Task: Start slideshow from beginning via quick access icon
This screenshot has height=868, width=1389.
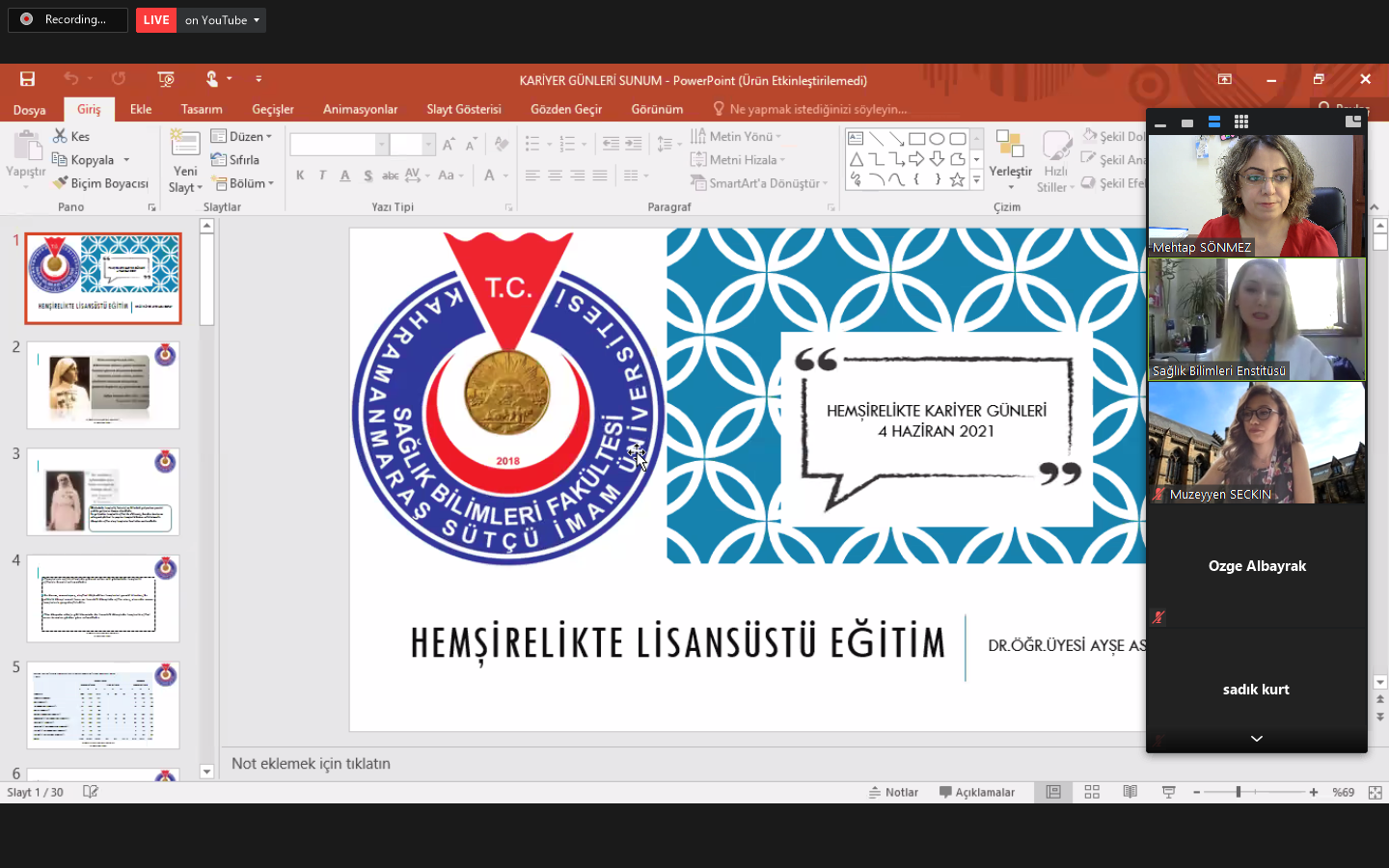Action: click(x=166, y=79)
